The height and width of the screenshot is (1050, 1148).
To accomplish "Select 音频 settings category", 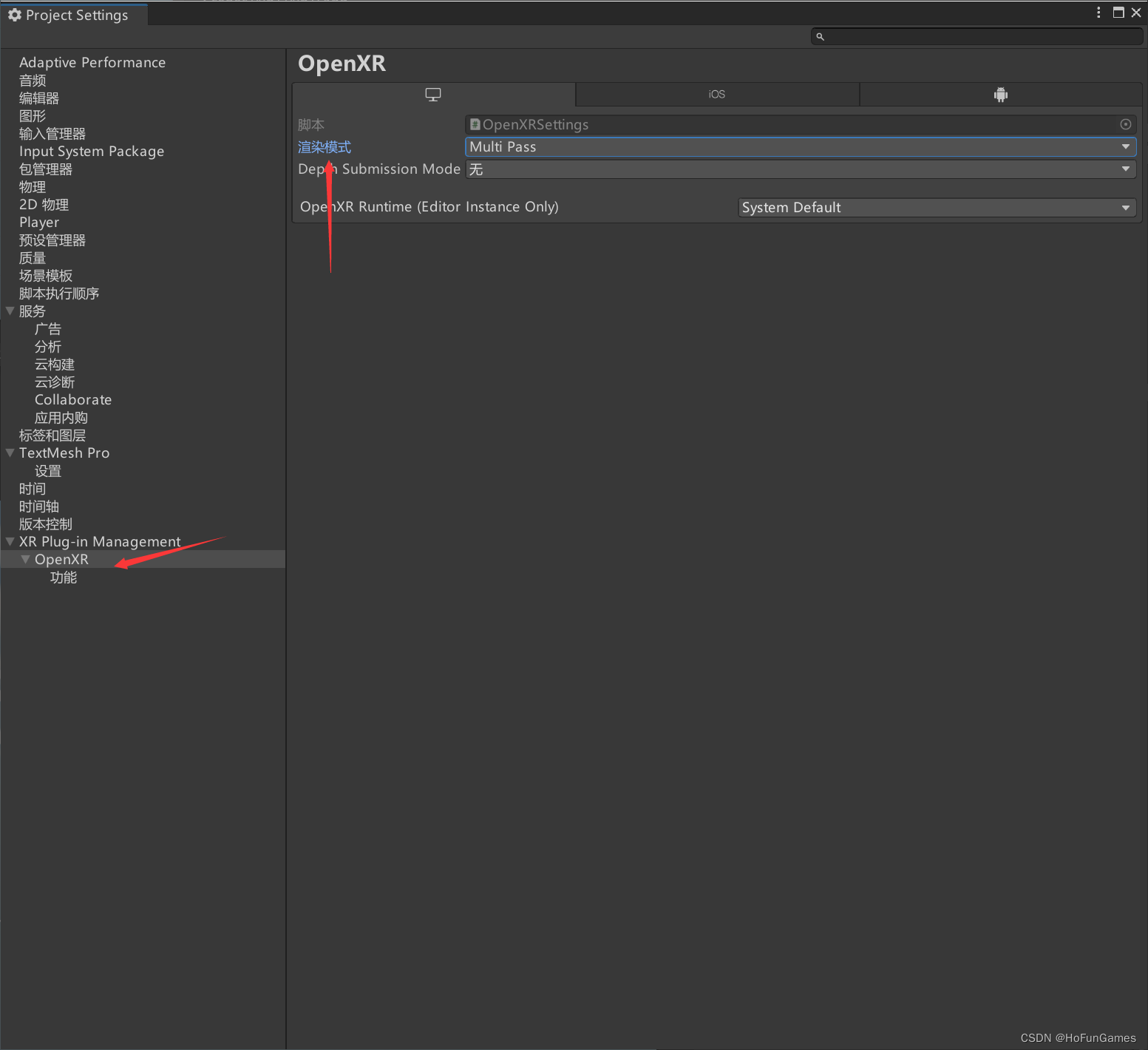I will (x=33, y=81).
